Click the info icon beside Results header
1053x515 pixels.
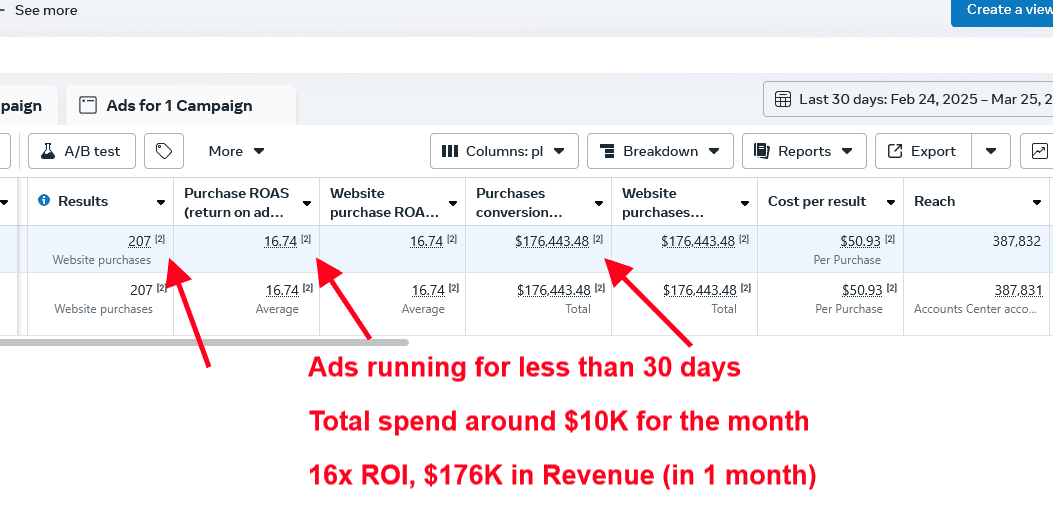pos(44,201)
